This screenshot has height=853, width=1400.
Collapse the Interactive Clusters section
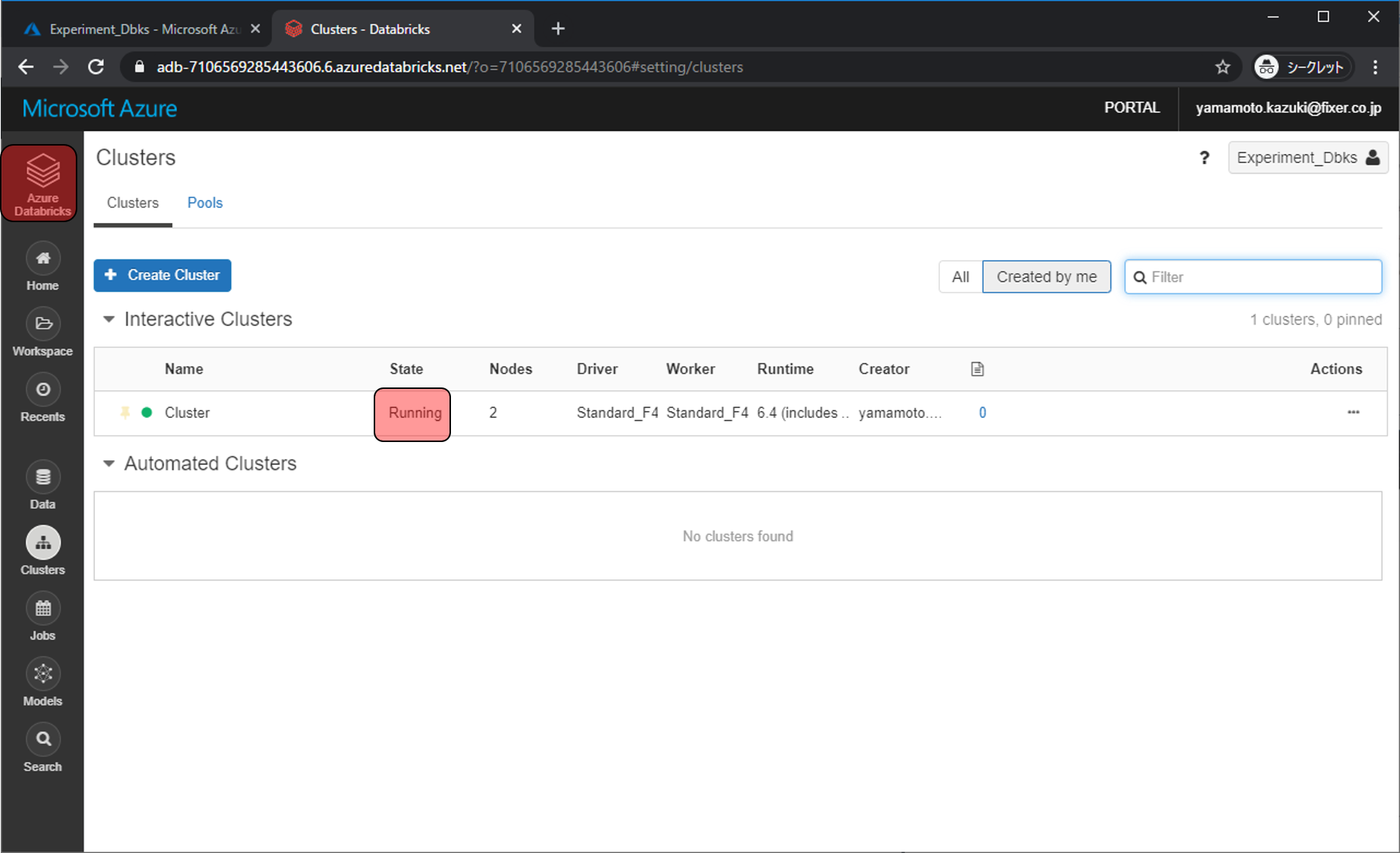click(109, 319)
